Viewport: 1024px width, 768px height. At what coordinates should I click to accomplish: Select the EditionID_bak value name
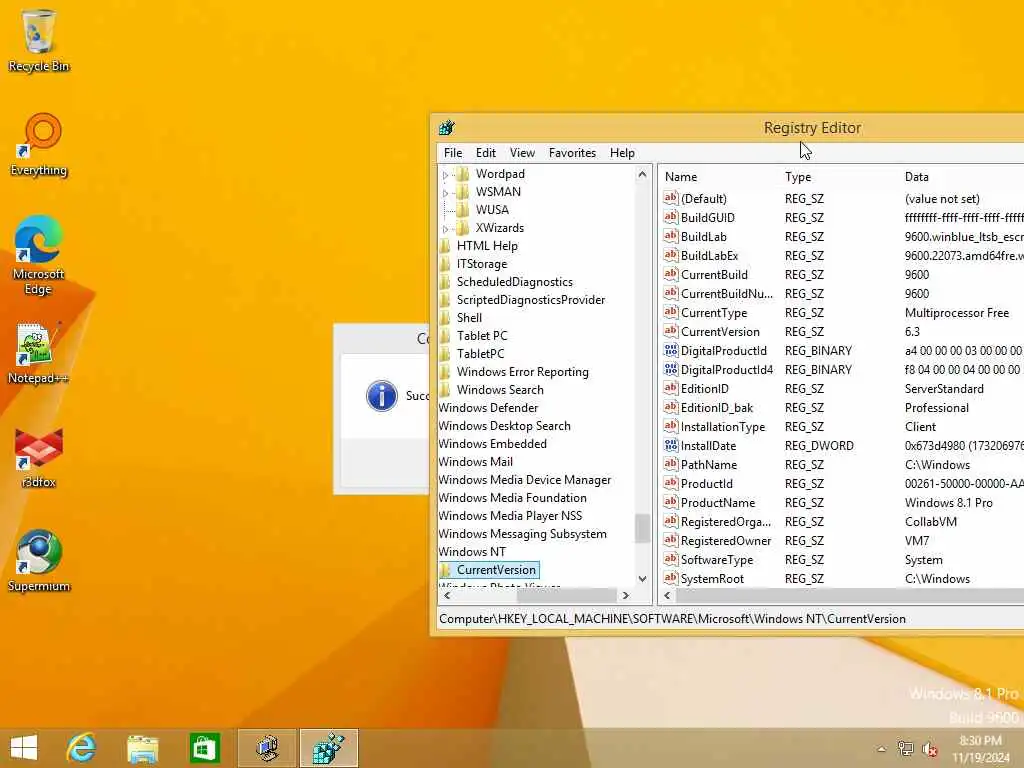click(x=716, y=408)
